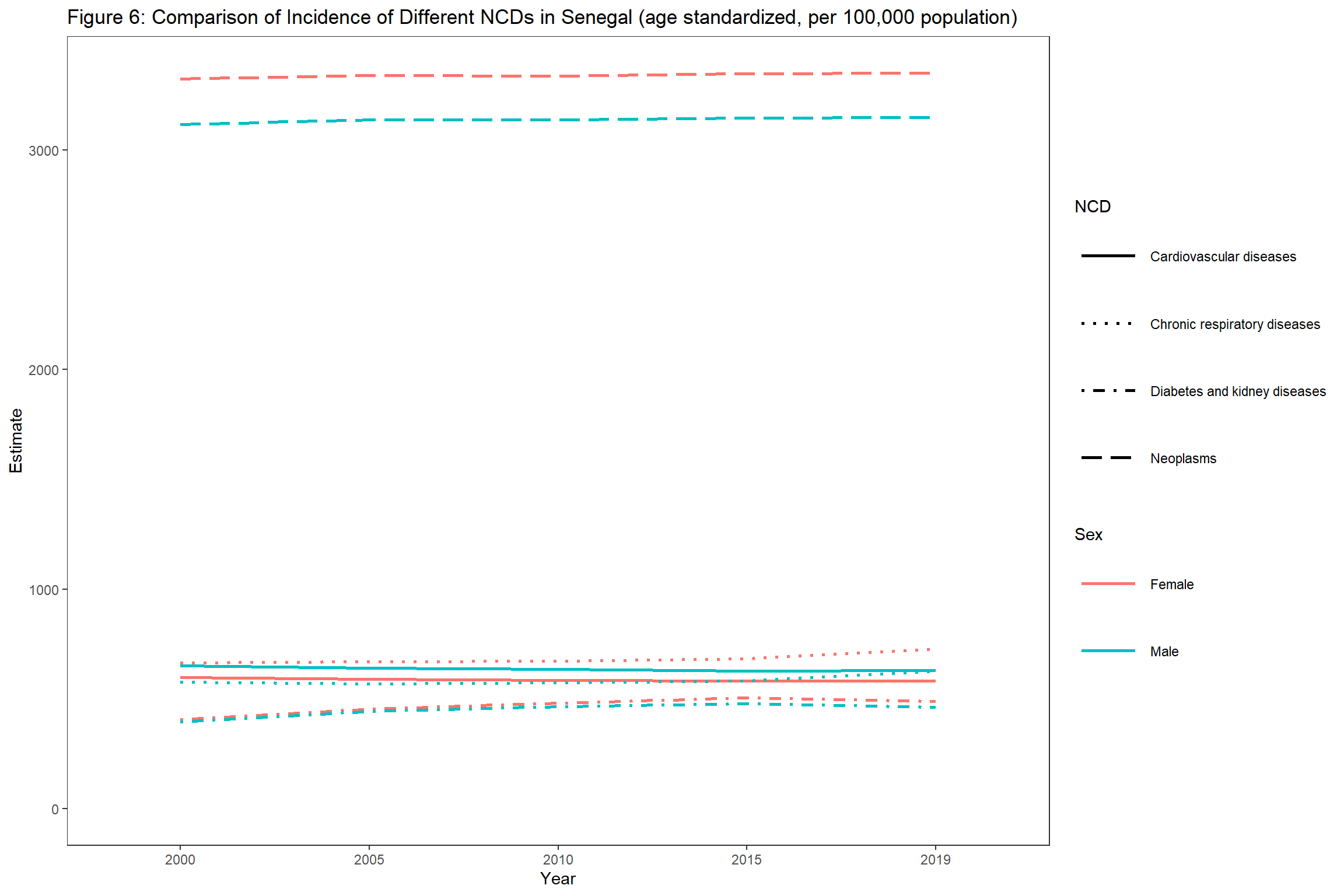The height and width of the screenshot is (896, 1344).
Task: Click the Year x-axis label
Action: tap(558, 878)
